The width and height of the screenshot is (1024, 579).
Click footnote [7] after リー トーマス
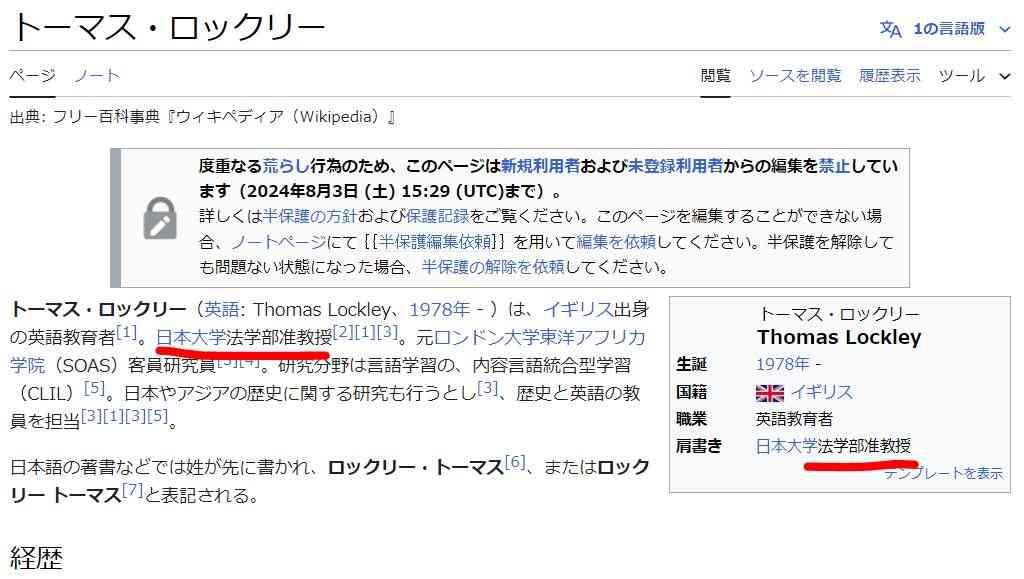[x=132, y=490]
